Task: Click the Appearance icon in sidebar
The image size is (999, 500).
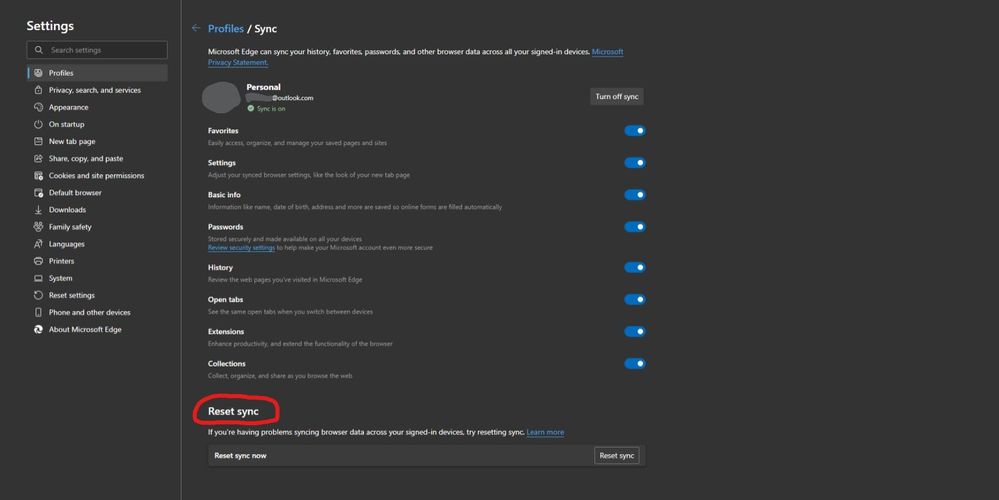Action: tap(38, 107)
